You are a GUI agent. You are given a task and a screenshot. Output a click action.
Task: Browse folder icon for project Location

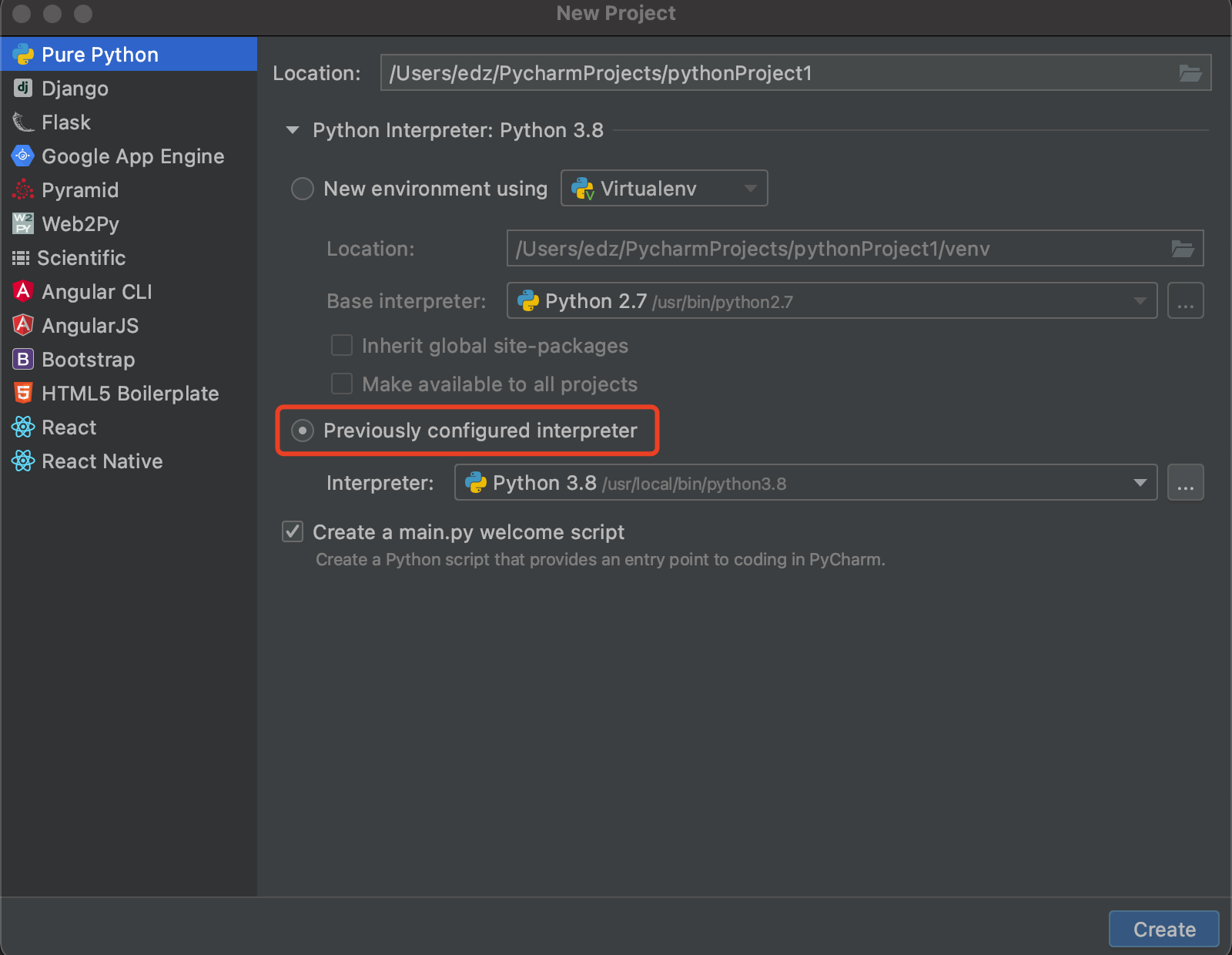pyautogui.click(x=1190, y=73)
